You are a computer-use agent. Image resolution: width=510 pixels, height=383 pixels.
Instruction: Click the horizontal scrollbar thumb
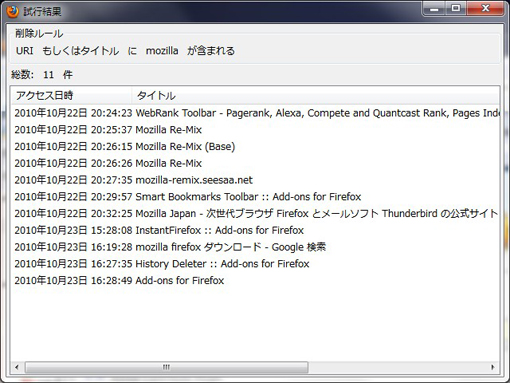point(166,367)
